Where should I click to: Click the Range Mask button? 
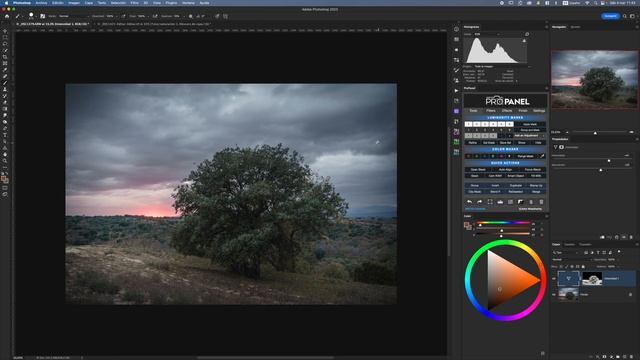526,156
